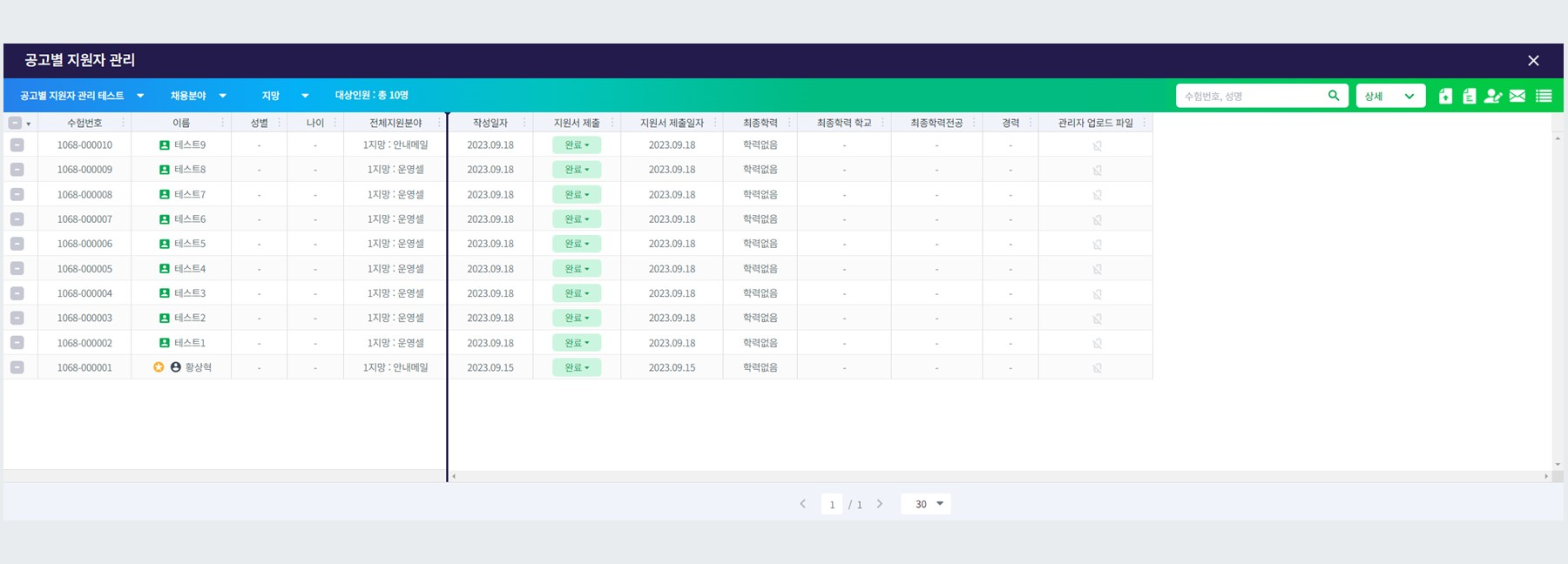
Task: Go to the next page arrow
Action: 880,504
